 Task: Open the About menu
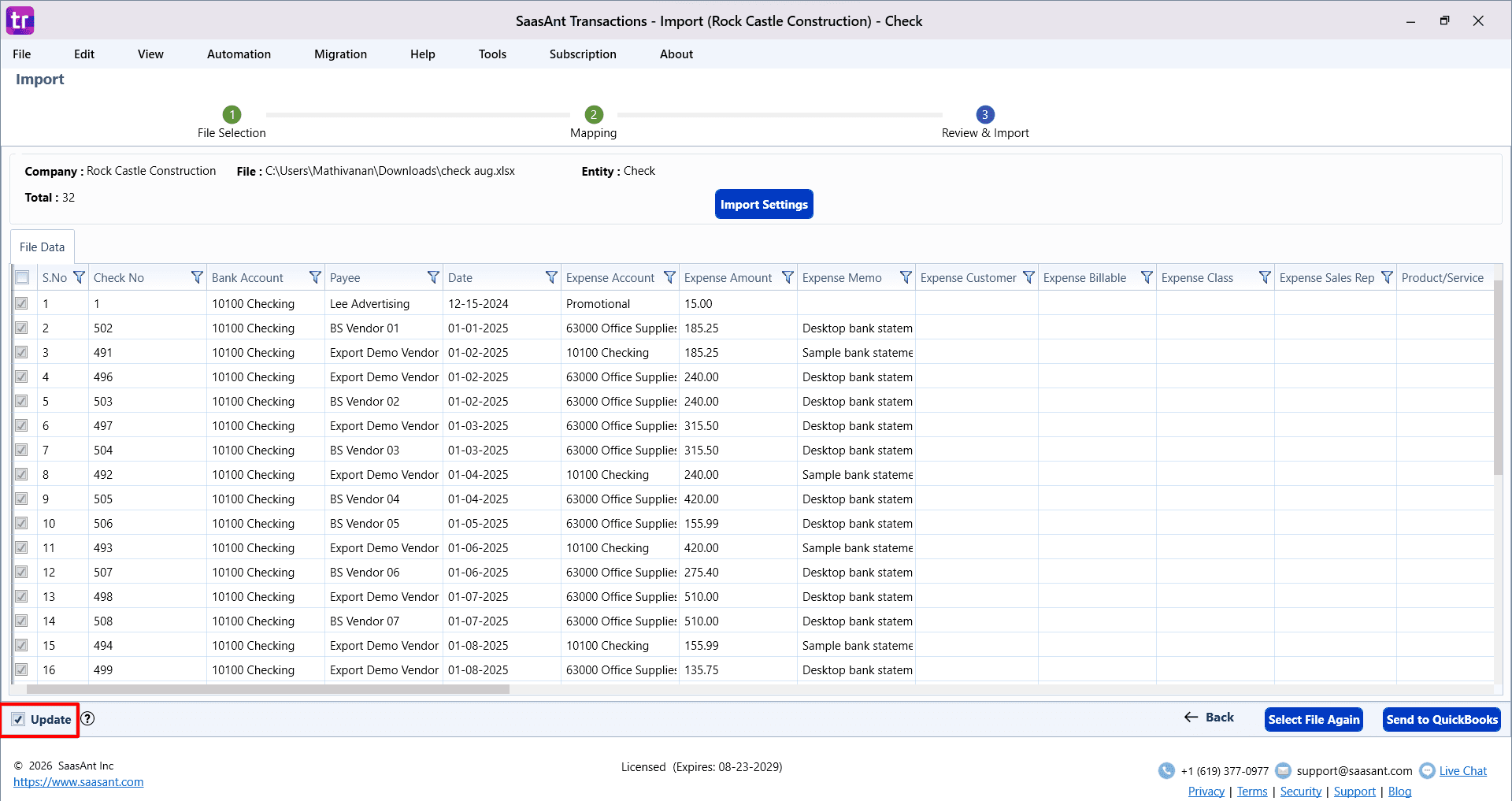pos(676,54)
